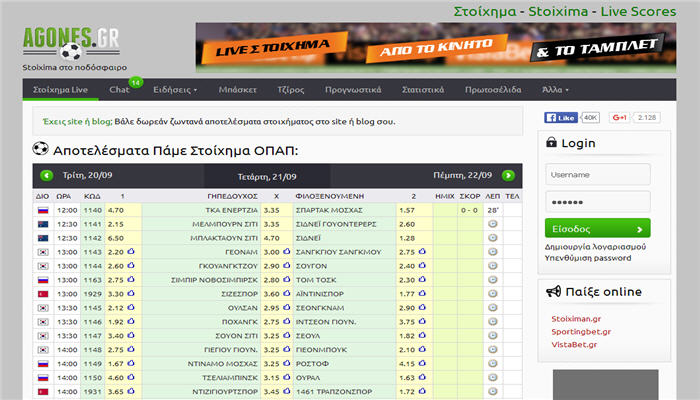Viewport: 700px width, 400px height.
Task: Click the Υπενθύμιση password link
Action: click(x=588, y=258)
